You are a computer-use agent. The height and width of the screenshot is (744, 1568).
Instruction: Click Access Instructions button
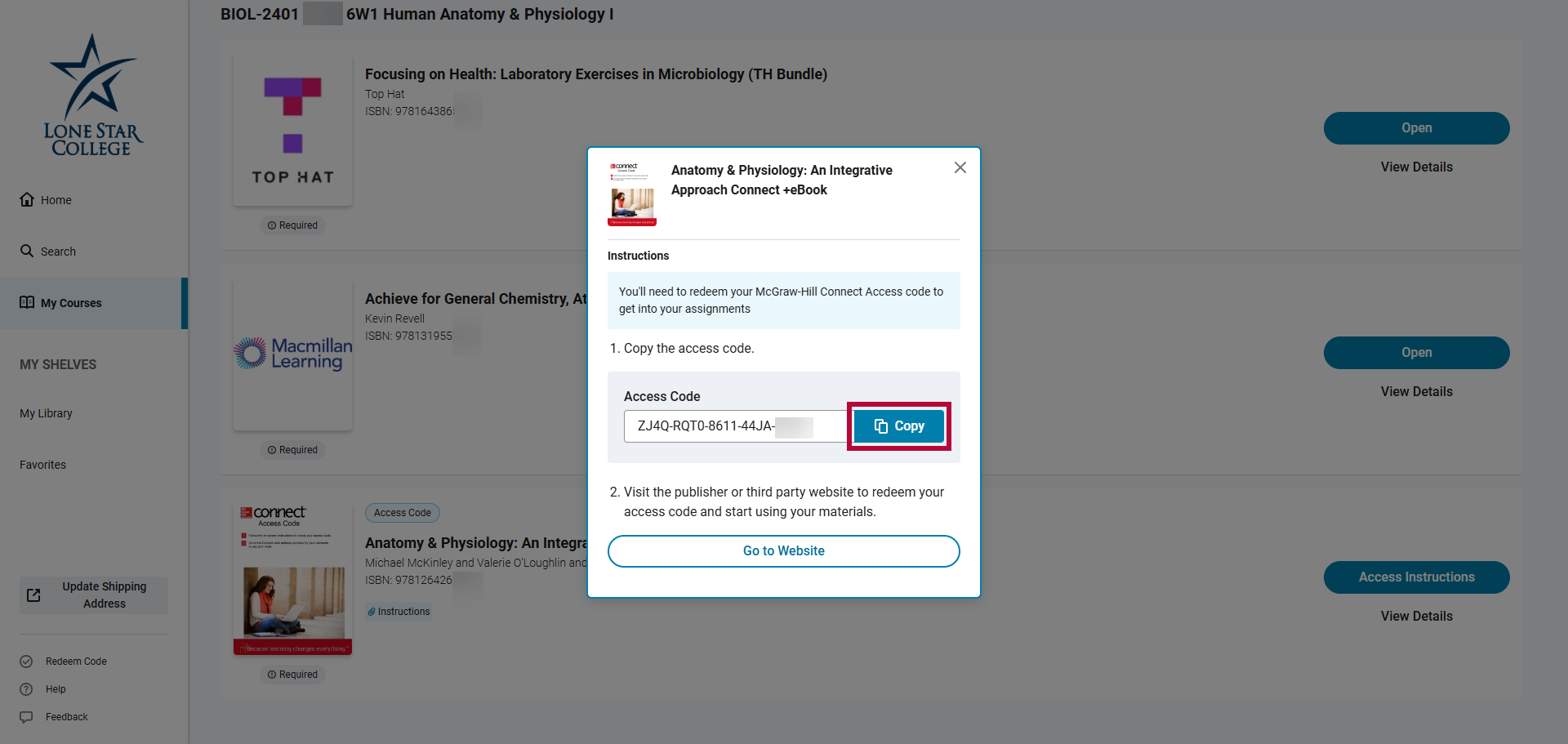point(1417,577)
